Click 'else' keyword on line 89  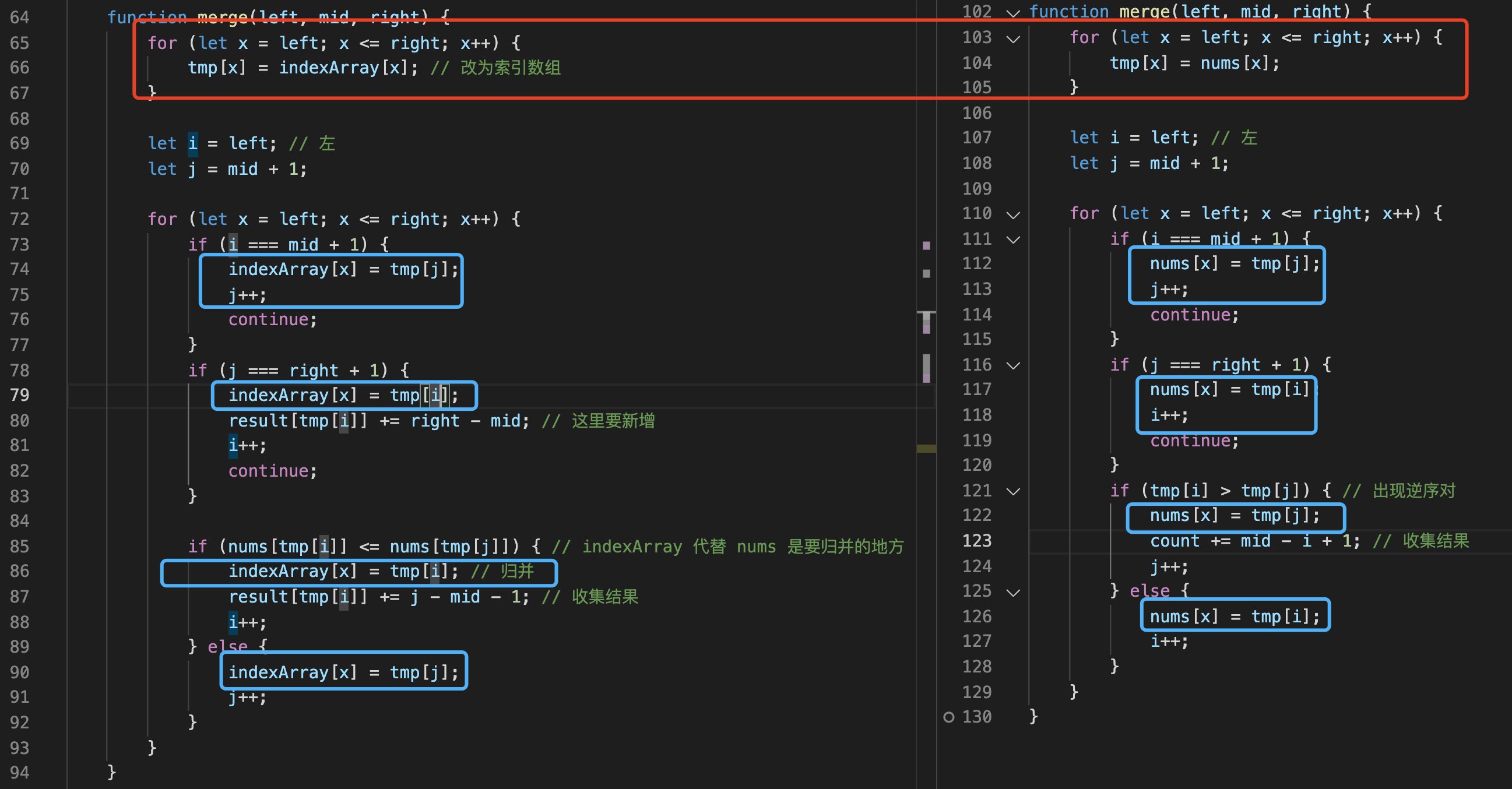pos(227,646)
